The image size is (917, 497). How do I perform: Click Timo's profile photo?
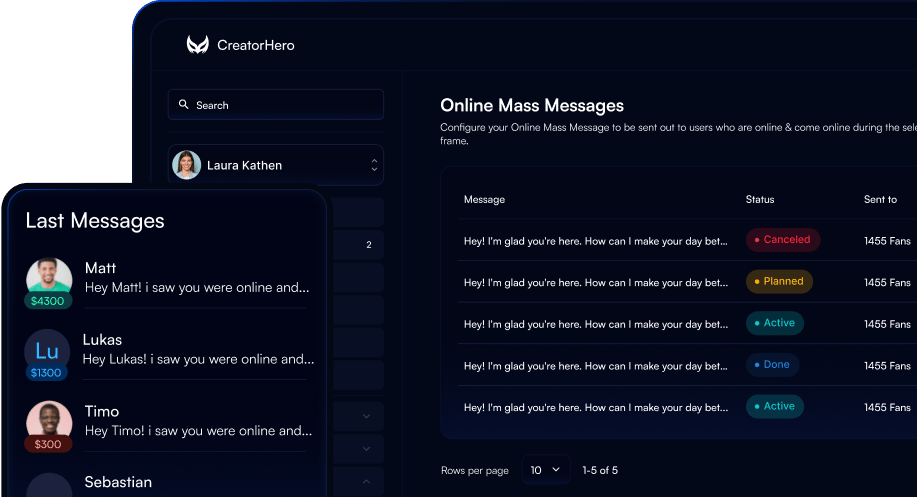pyautogui.click(x=49, y=421)
